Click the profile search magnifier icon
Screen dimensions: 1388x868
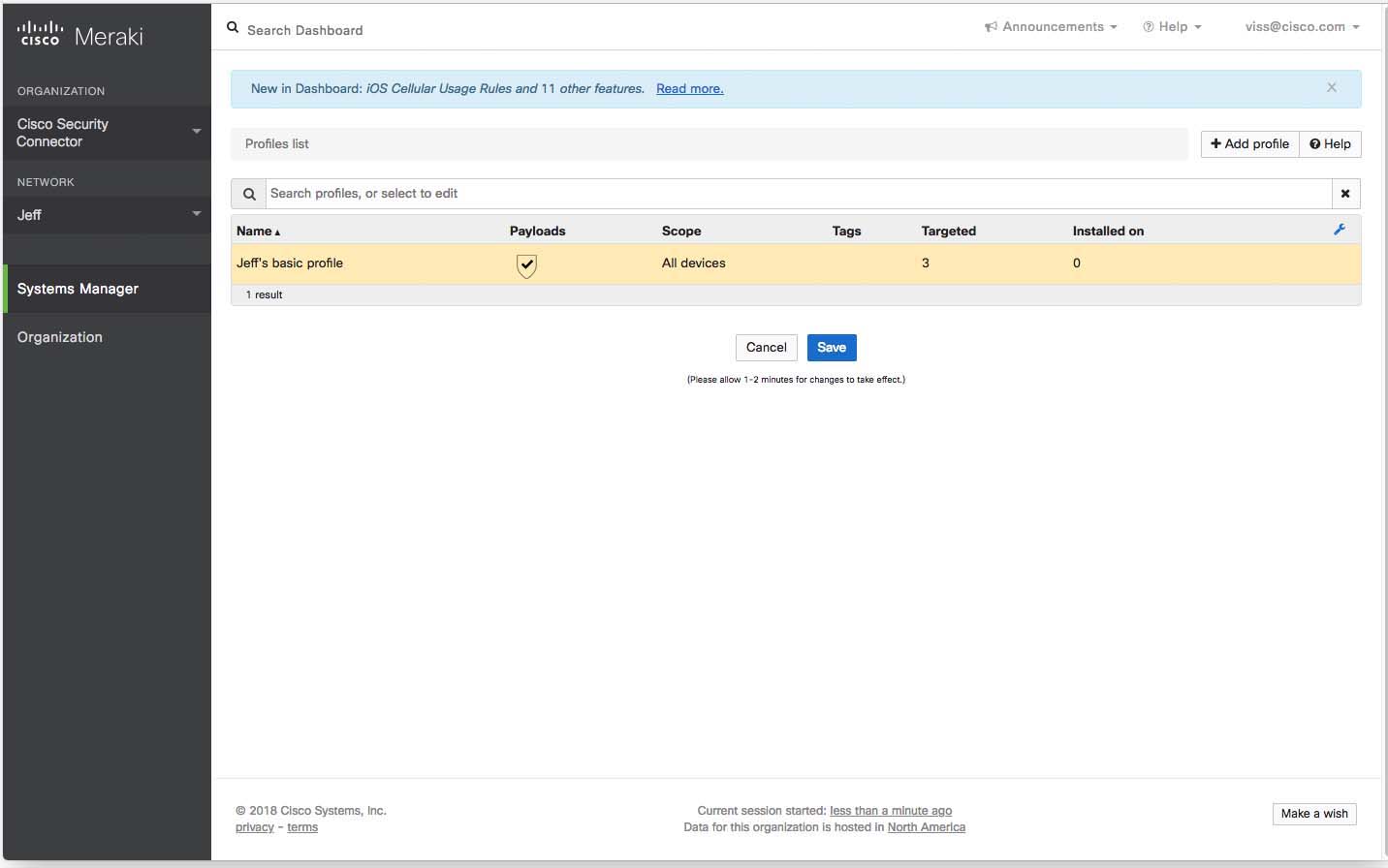(249, 194)
